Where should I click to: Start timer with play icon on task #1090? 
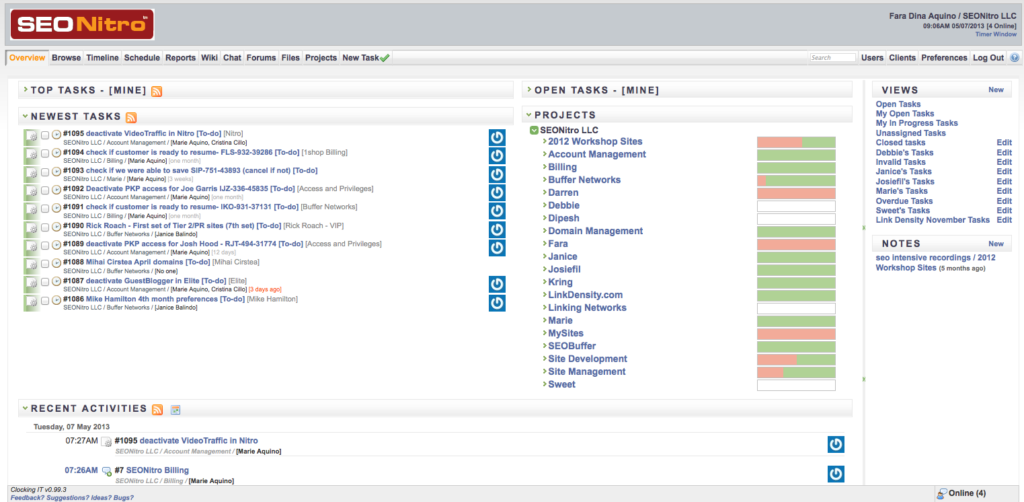point(56,226)
